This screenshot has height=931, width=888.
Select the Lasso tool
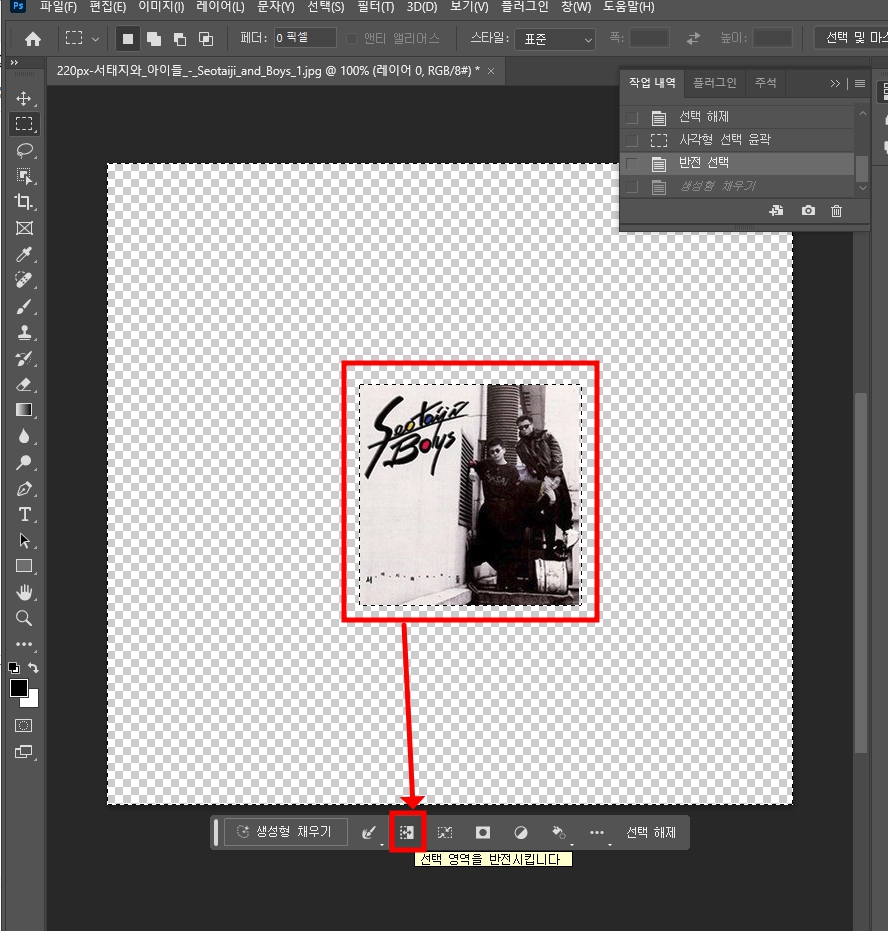click(24, 150)
